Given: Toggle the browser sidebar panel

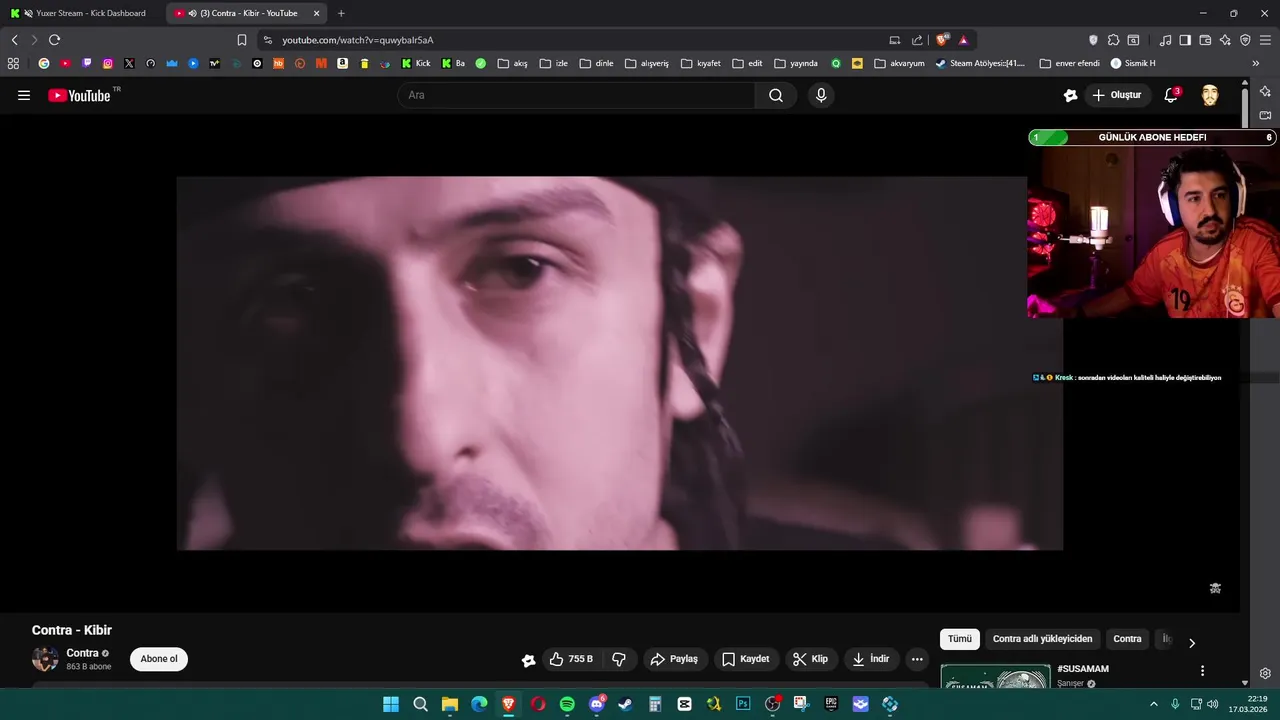Looking at the screenshot, I should pyautogui.click(x=1185, y=40).
